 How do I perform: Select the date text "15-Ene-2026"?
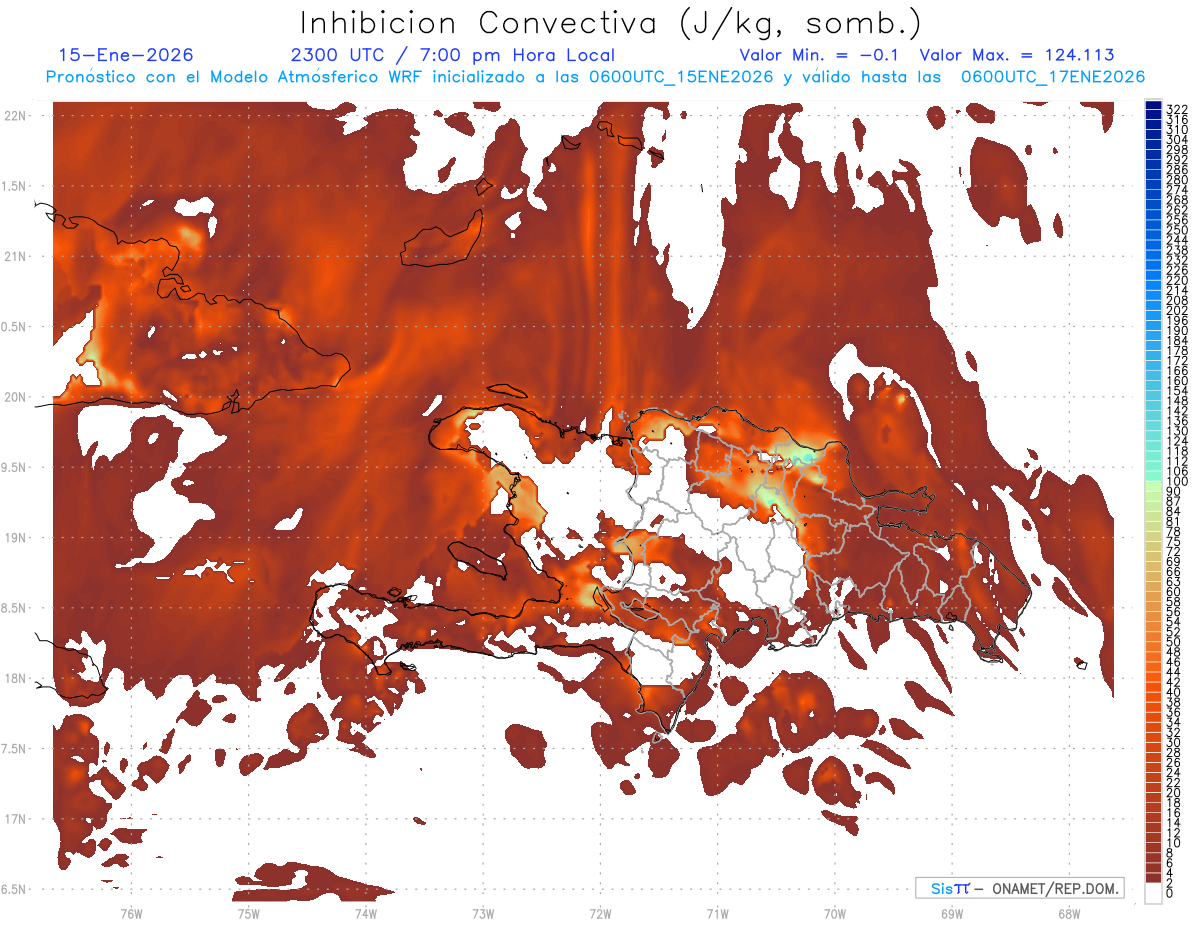126,55
